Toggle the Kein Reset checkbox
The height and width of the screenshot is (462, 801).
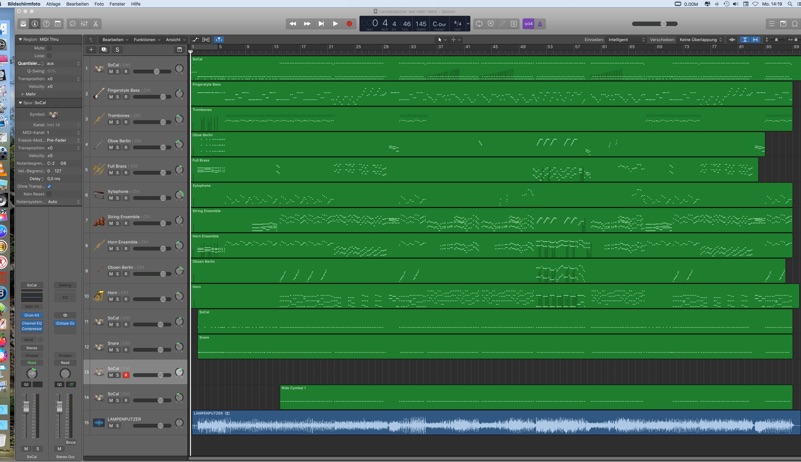pyautogui.click(x=50, y=194)
